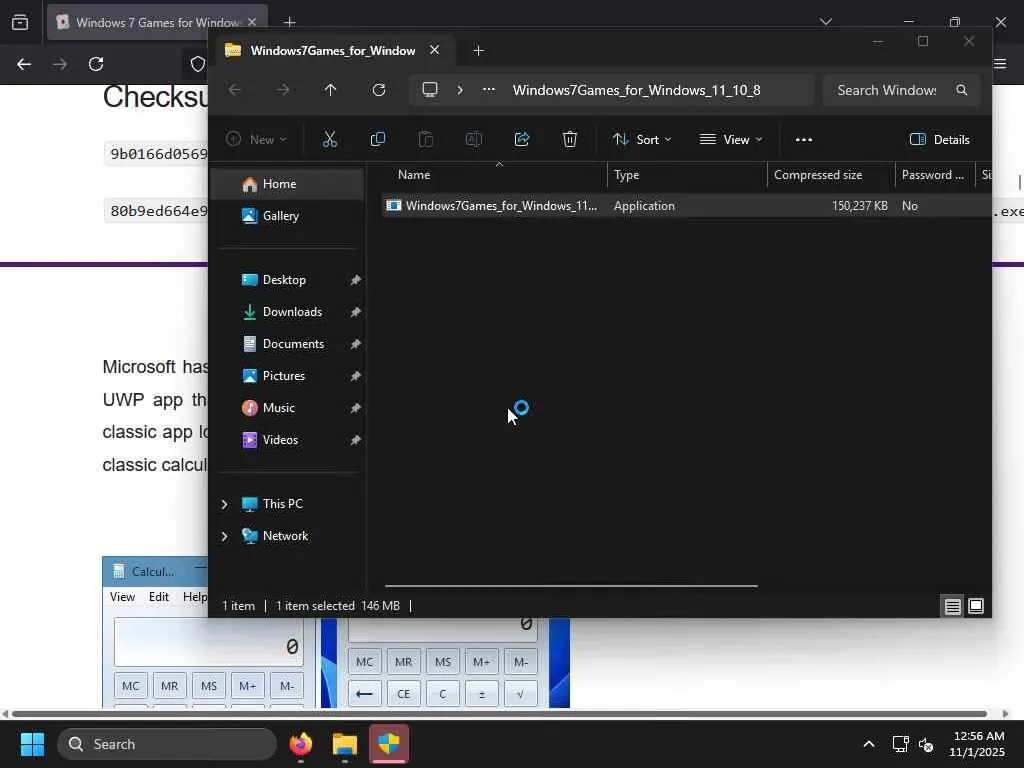This screenshot has width=1024, height=768.
Task: Click the browser page horizontal scrollbar
Action: click(x=500, y=714)
